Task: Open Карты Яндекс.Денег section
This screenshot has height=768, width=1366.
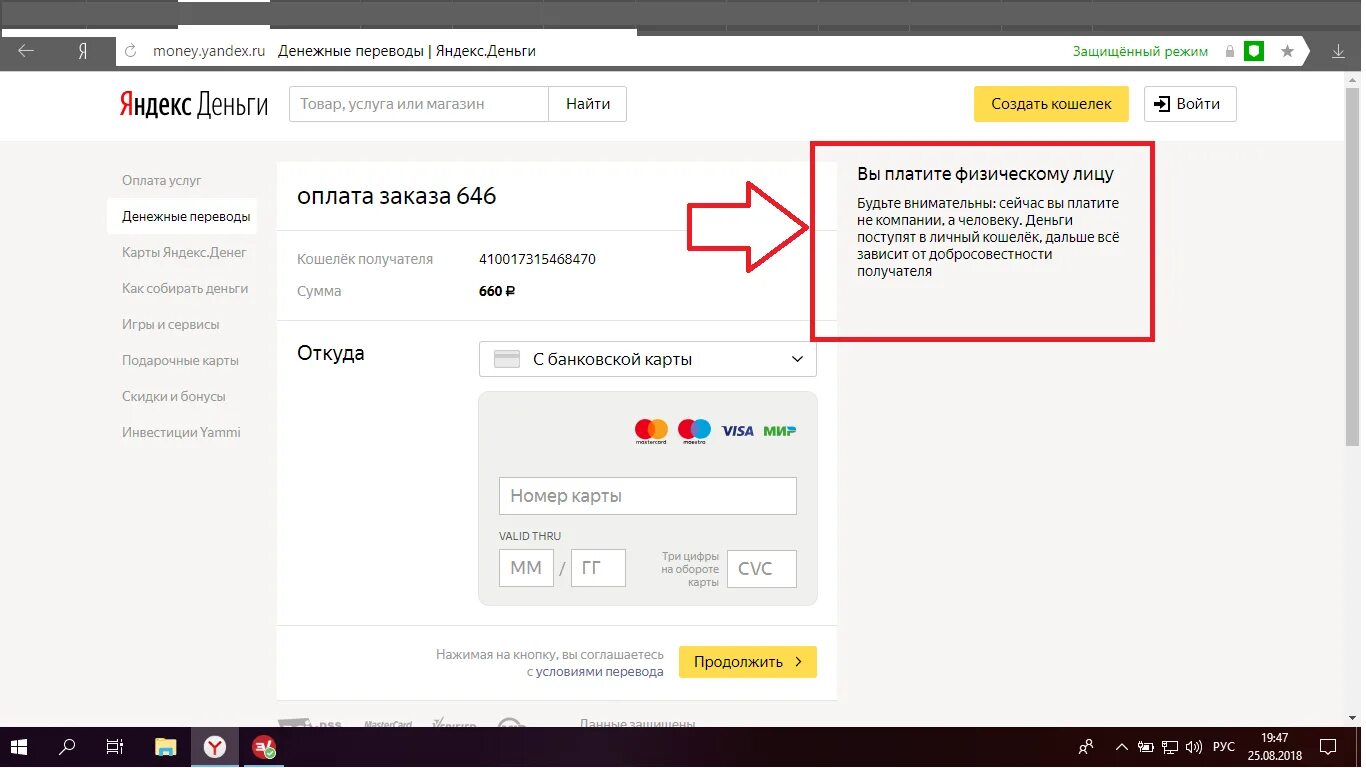Action: point(184,252)
